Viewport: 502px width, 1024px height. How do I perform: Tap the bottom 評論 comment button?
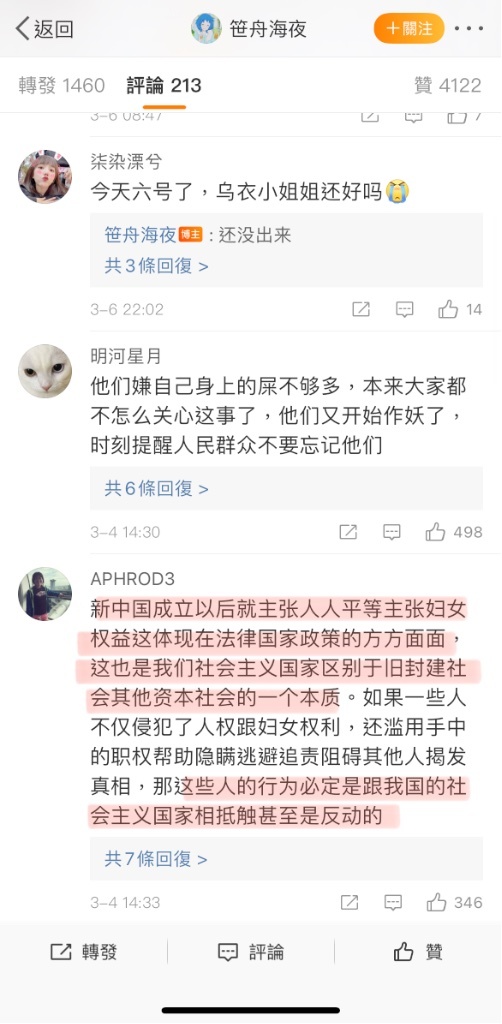tap(251, 952)
